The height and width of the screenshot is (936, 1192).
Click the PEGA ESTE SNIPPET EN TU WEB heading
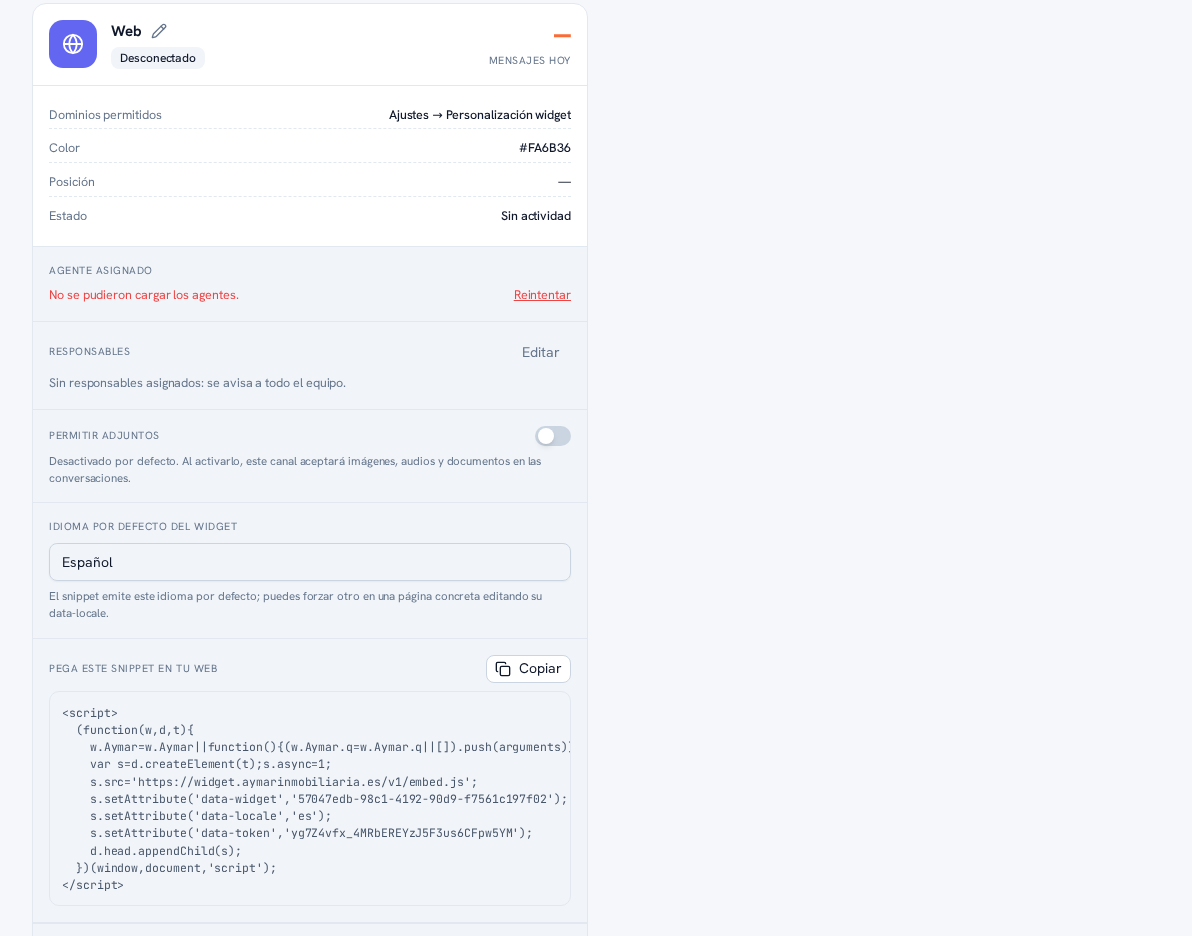[x=134, y=669]
